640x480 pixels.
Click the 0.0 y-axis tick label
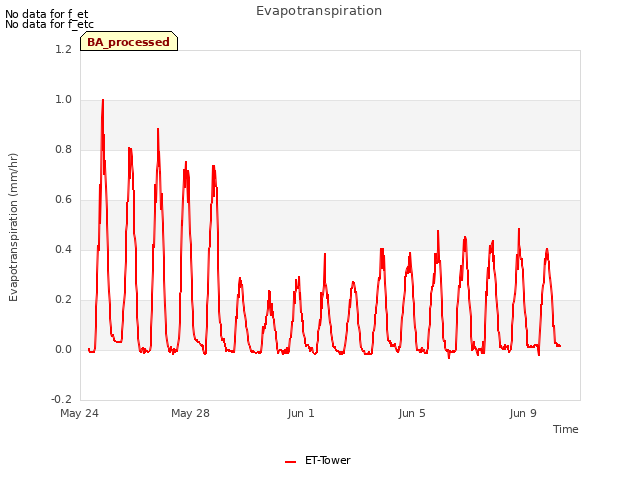coord(63,349)
